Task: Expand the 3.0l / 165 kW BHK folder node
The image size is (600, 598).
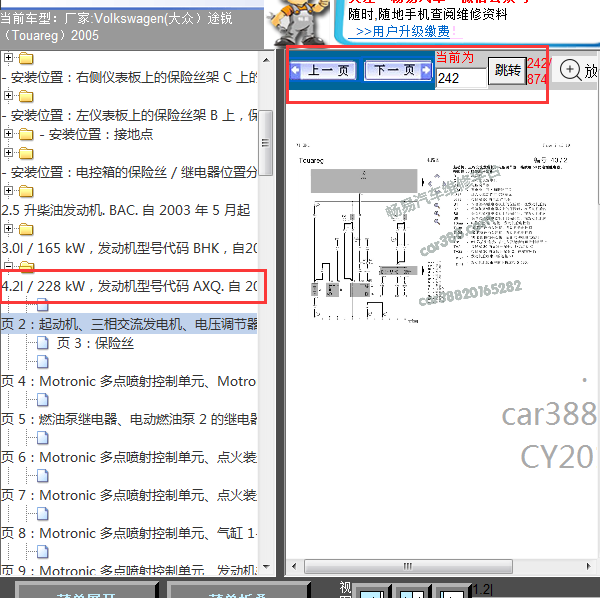Action: coord(8,228)
